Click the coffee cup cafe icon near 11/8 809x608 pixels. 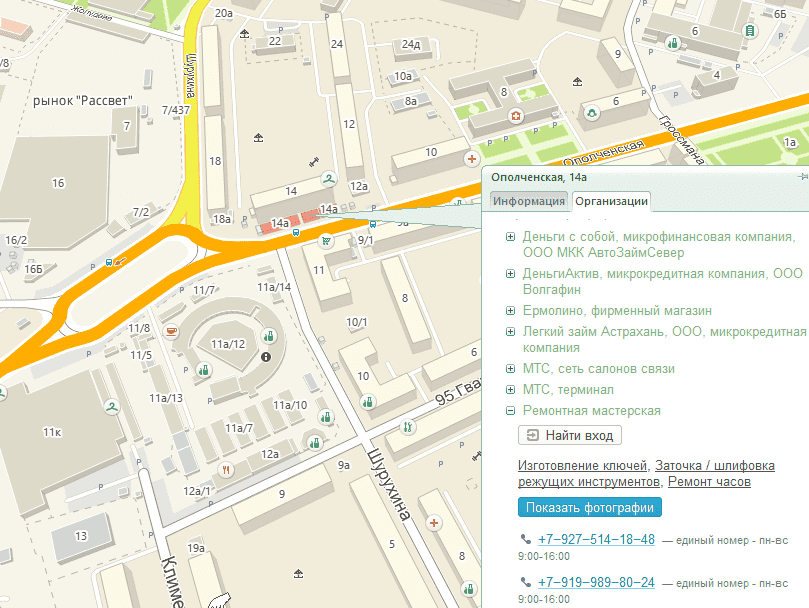pyautogui.click(x=171, y=331)
